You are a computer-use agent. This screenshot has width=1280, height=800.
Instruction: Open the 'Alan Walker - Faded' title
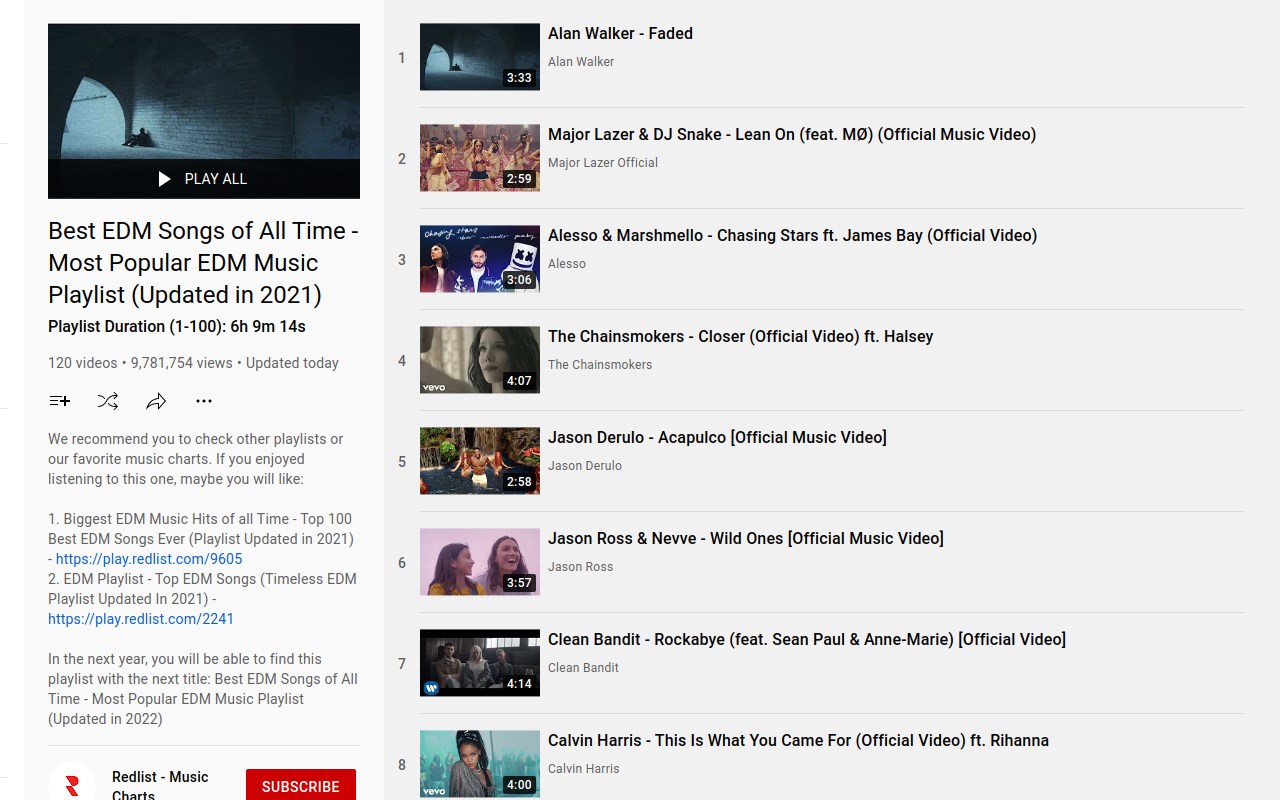pos(620,33)
